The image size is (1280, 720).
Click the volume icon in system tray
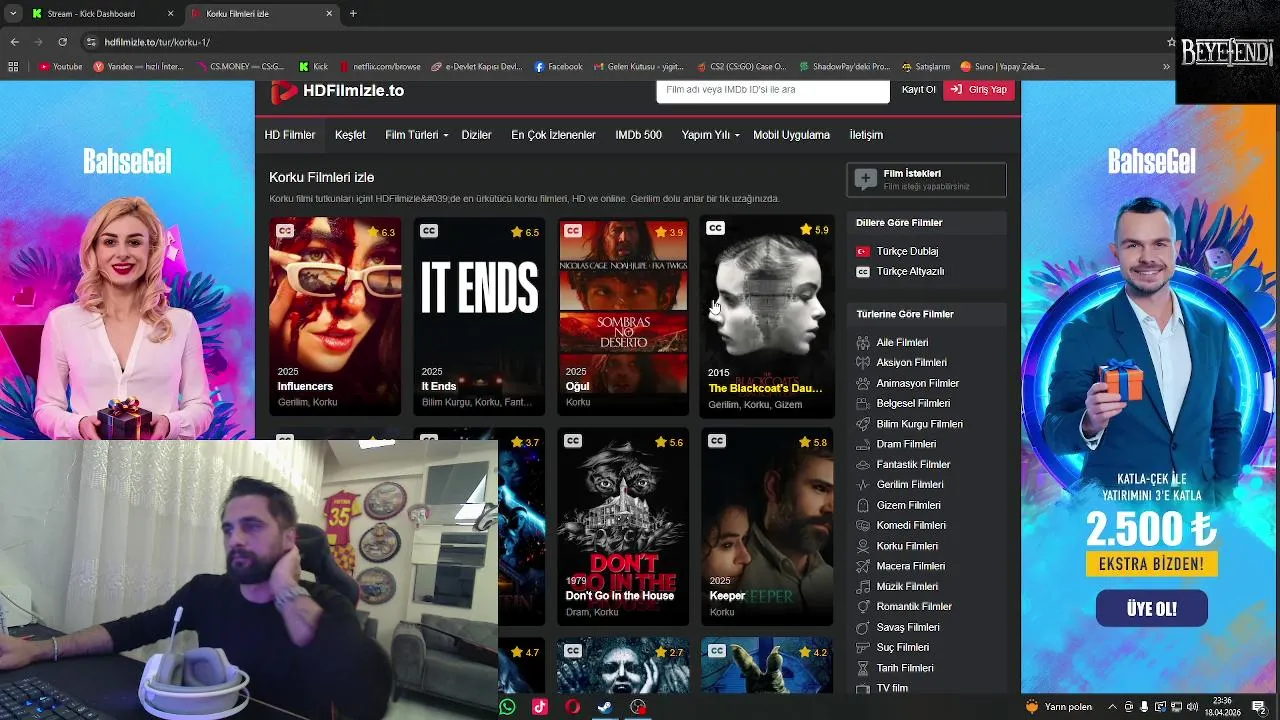[1193, 707]
